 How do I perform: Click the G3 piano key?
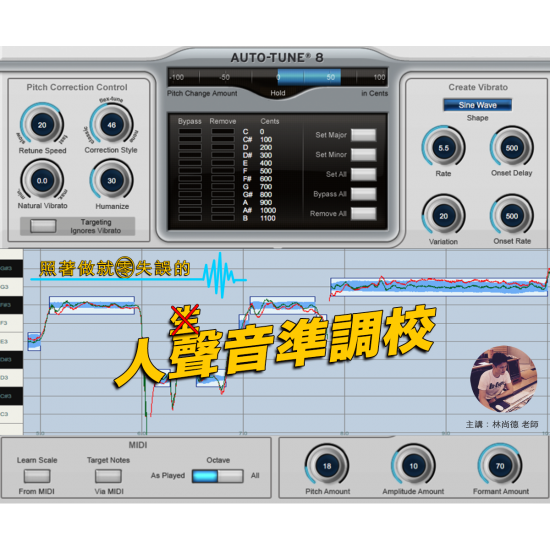11,287
